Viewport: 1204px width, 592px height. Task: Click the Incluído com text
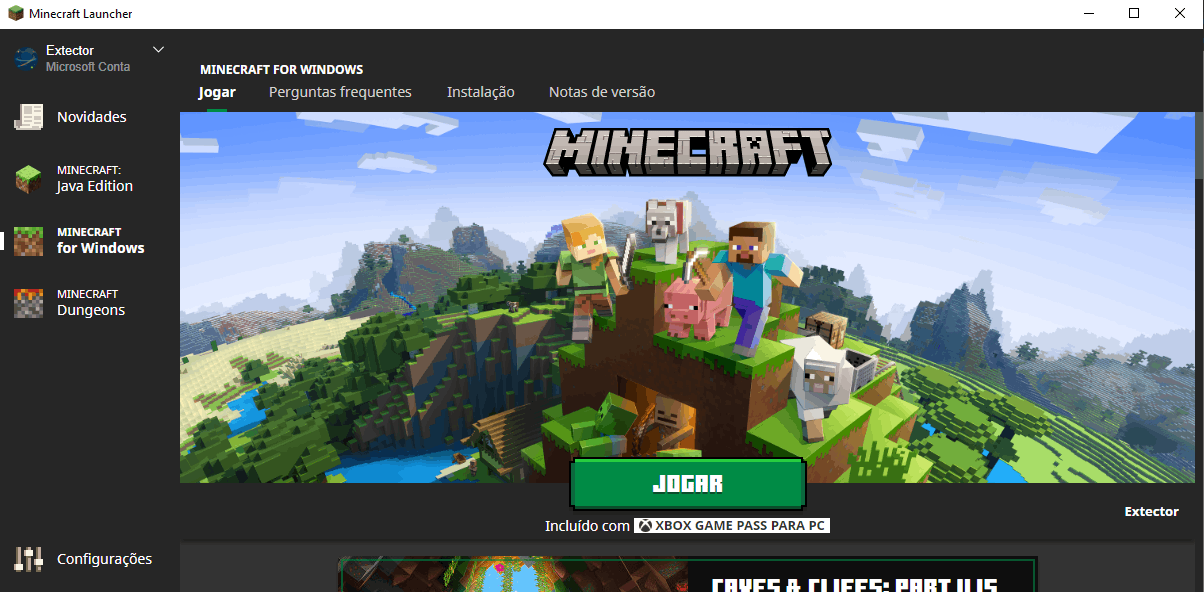[x=587, y=526]
